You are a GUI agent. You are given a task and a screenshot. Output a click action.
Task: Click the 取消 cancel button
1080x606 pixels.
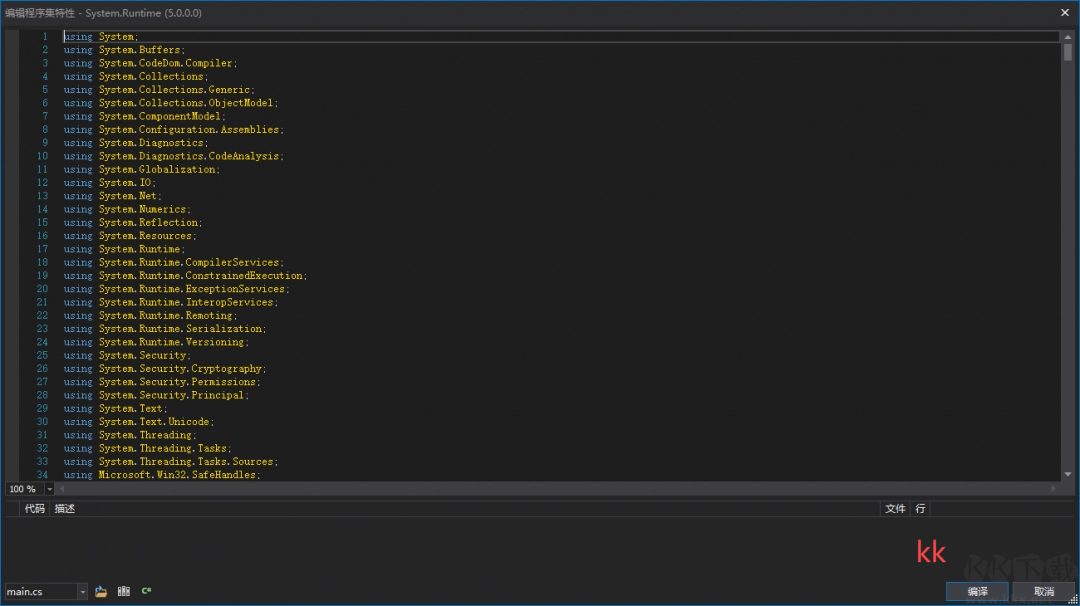[1044, 591]
